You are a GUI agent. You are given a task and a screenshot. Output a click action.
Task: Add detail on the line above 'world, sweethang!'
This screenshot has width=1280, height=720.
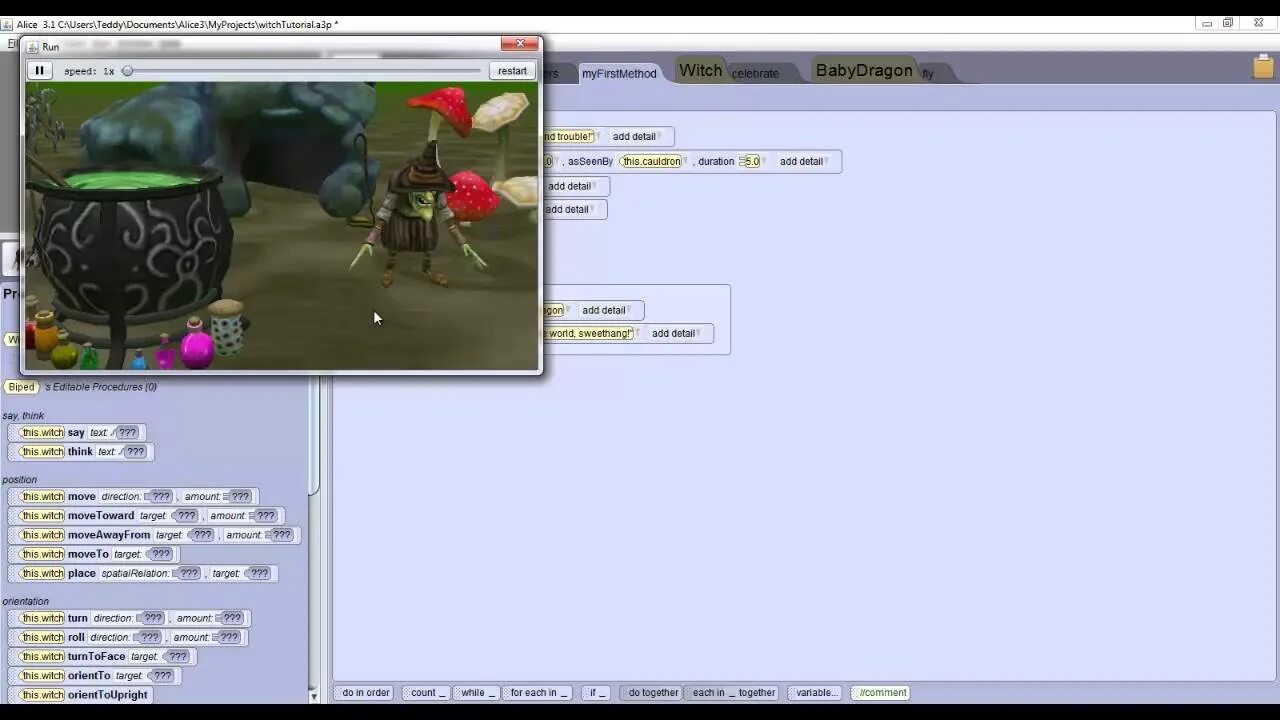click(x=604, y=310)
